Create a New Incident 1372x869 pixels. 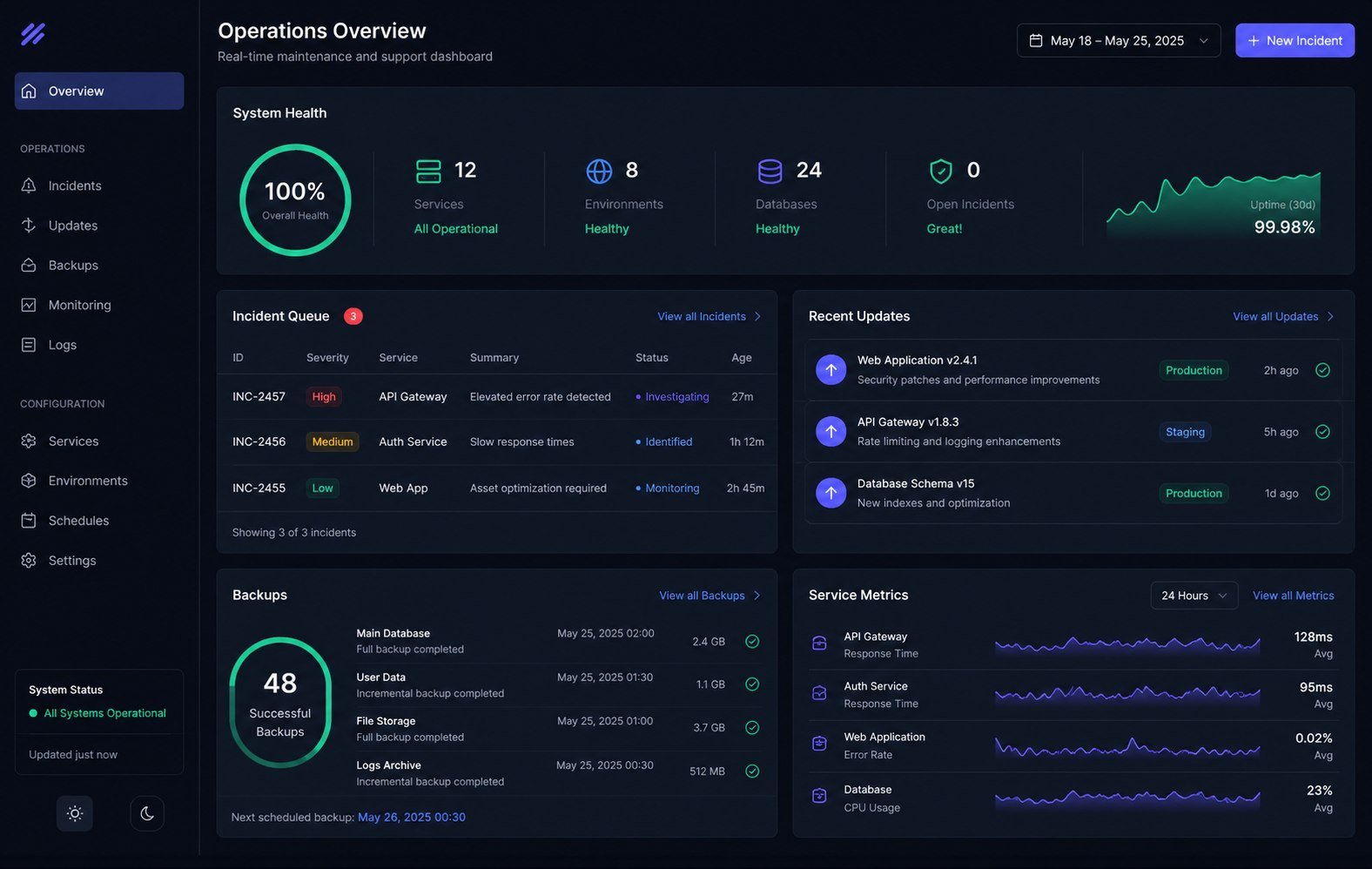click(x=1295, y=41)
